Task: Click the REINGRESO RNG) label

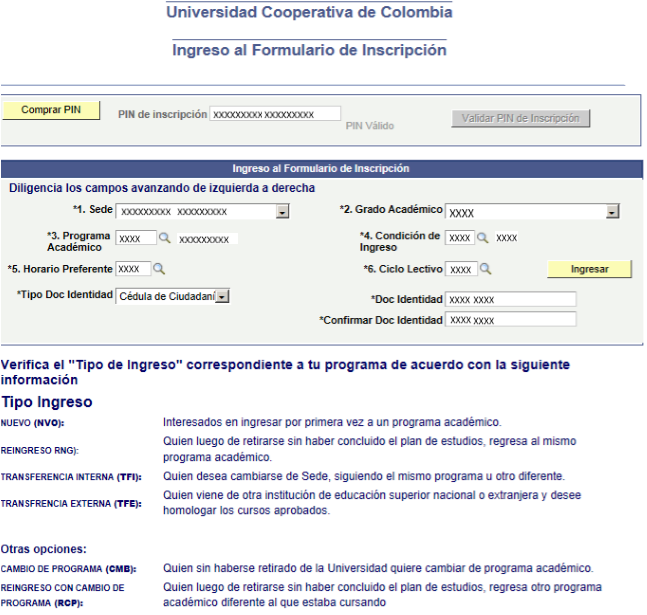Action: click(x=40, y=450)
